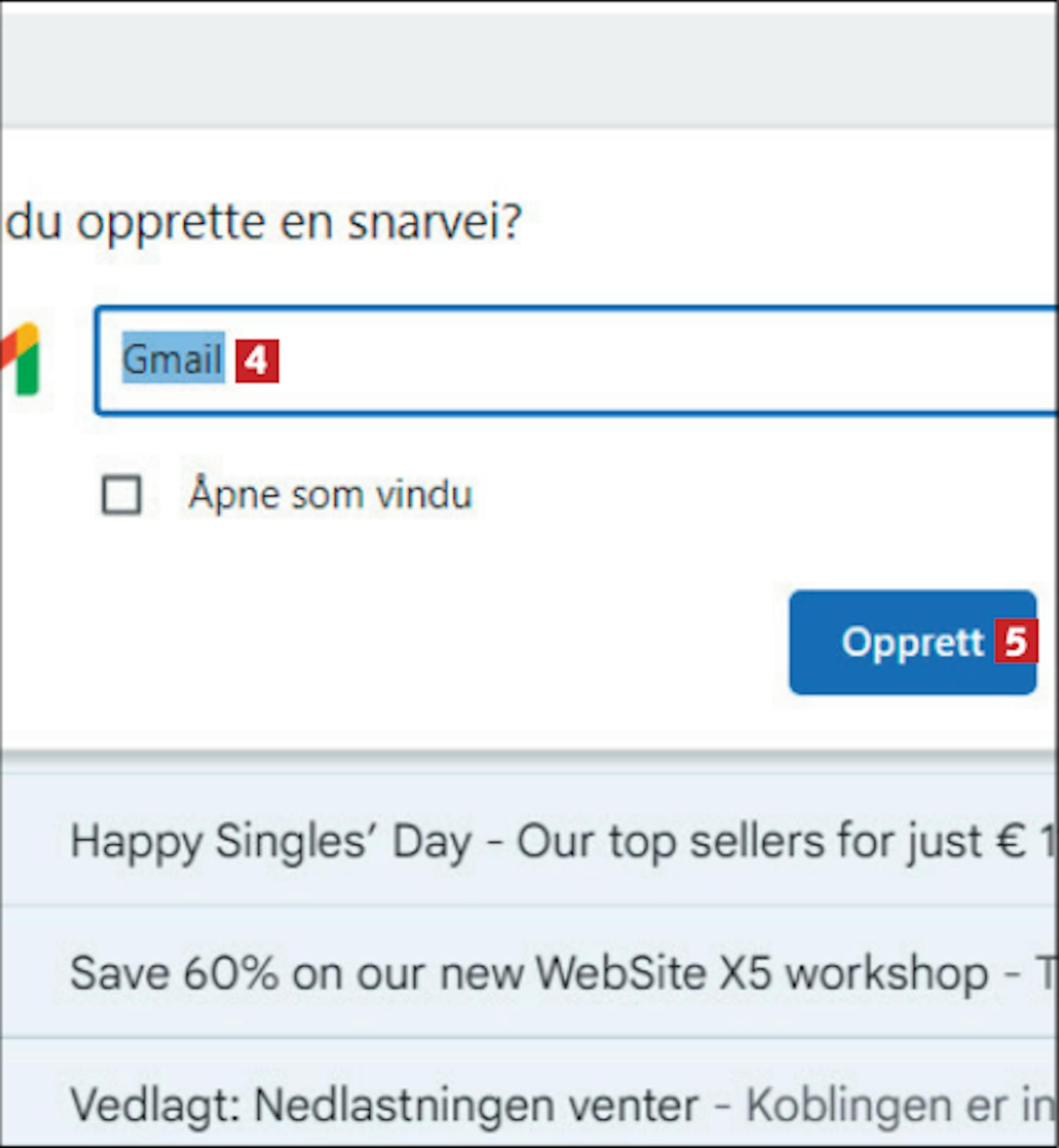Click the Opprett button
The height and width of the screenshot is (1148, 1059).
point(913,642)
